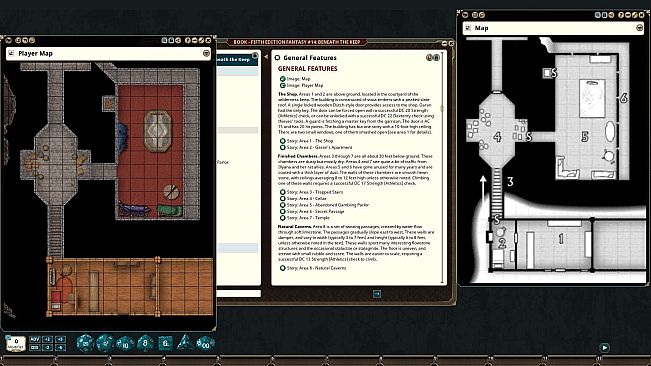Open the Player Map window menu dropdown
The width and height of the screenshot is (651, 366).
click(x=206, y=53)
